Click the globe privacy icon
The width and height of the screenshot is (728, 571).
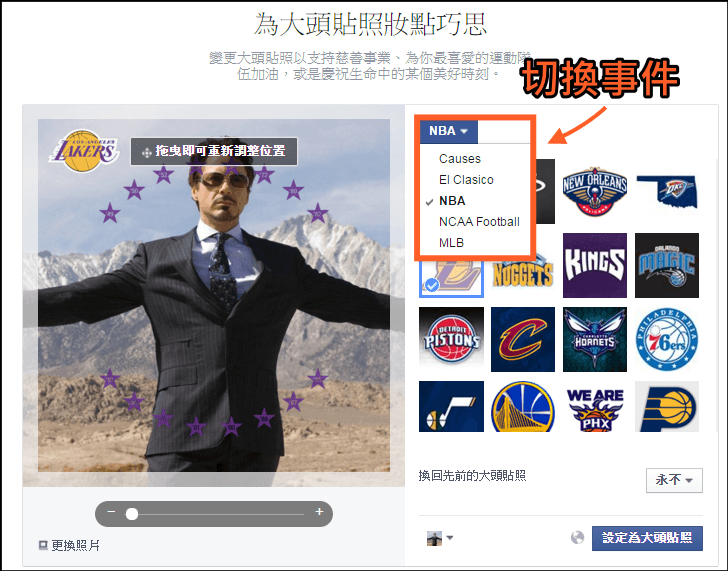point(577,538)
